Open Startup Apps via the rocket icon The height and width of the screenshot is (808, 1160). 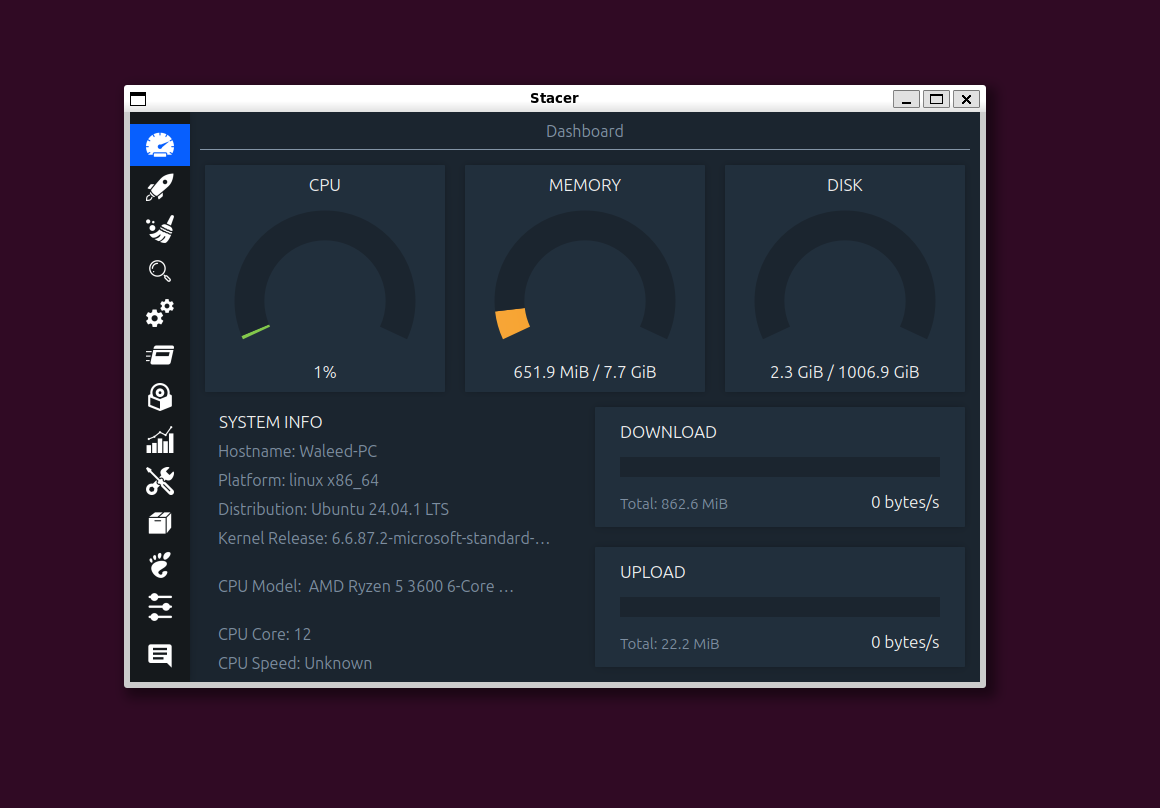pos(160,186)
